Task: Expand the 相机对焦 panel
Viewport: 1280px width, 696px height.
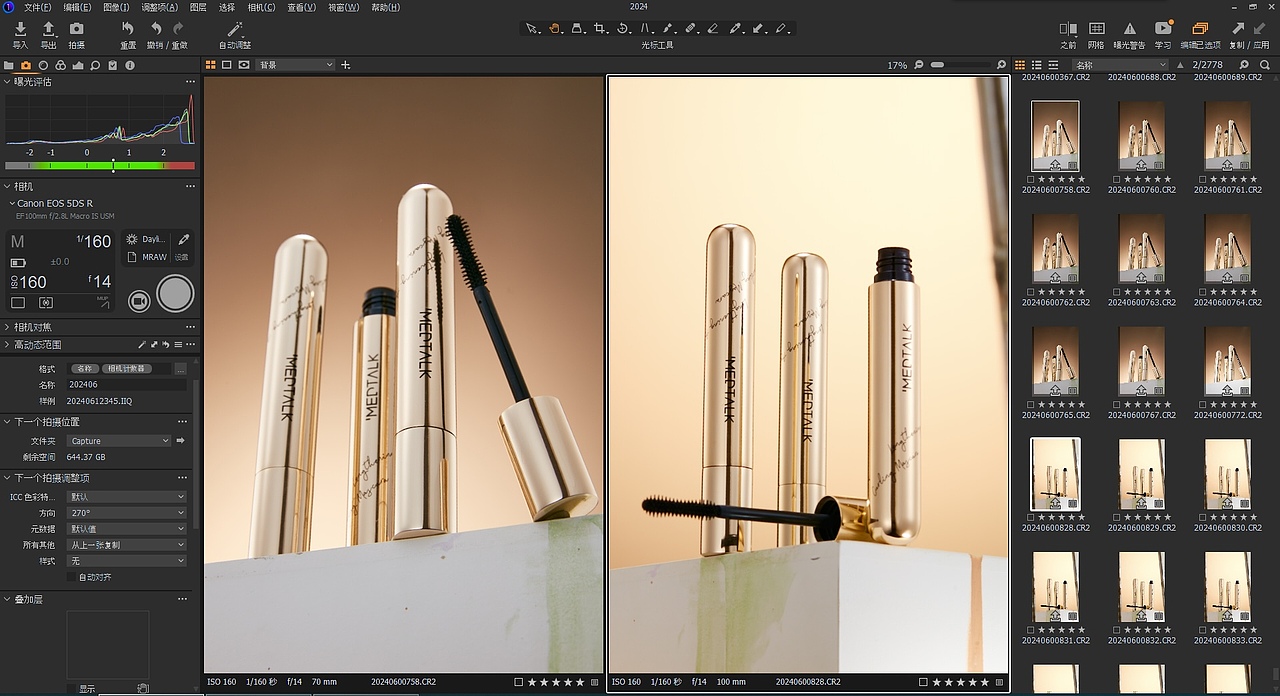Action: click(x=8, y=327)
